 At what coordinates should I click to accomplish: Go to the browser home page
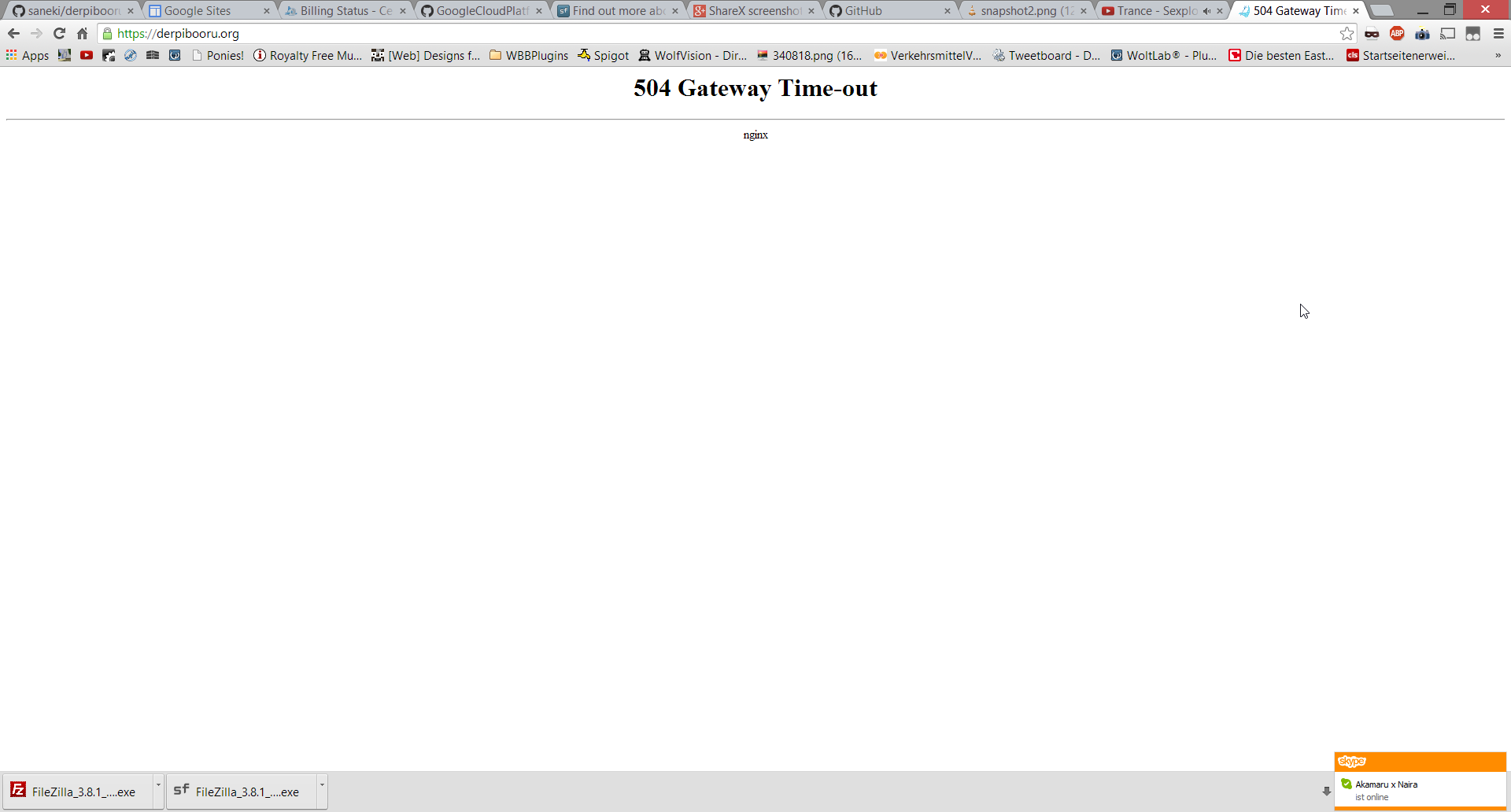point(82,34)
